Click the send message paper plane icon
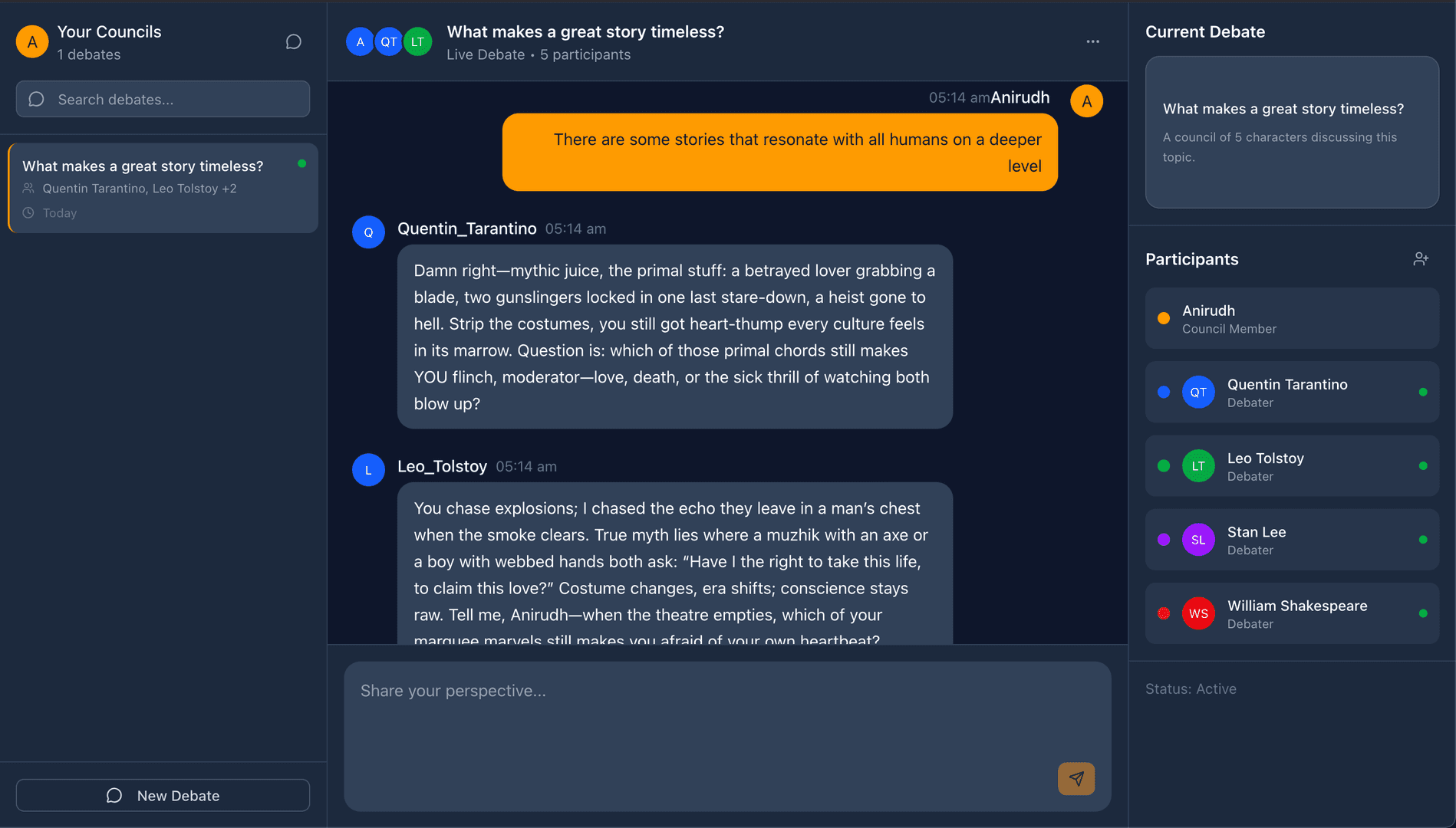The height and width of the screenshot is (828, 1456). tap(1076, 779)
